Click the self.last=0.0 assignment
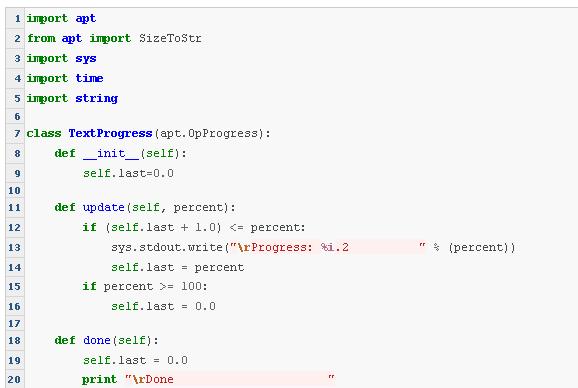This screenshot has width=578, height=388. [128, 173]
